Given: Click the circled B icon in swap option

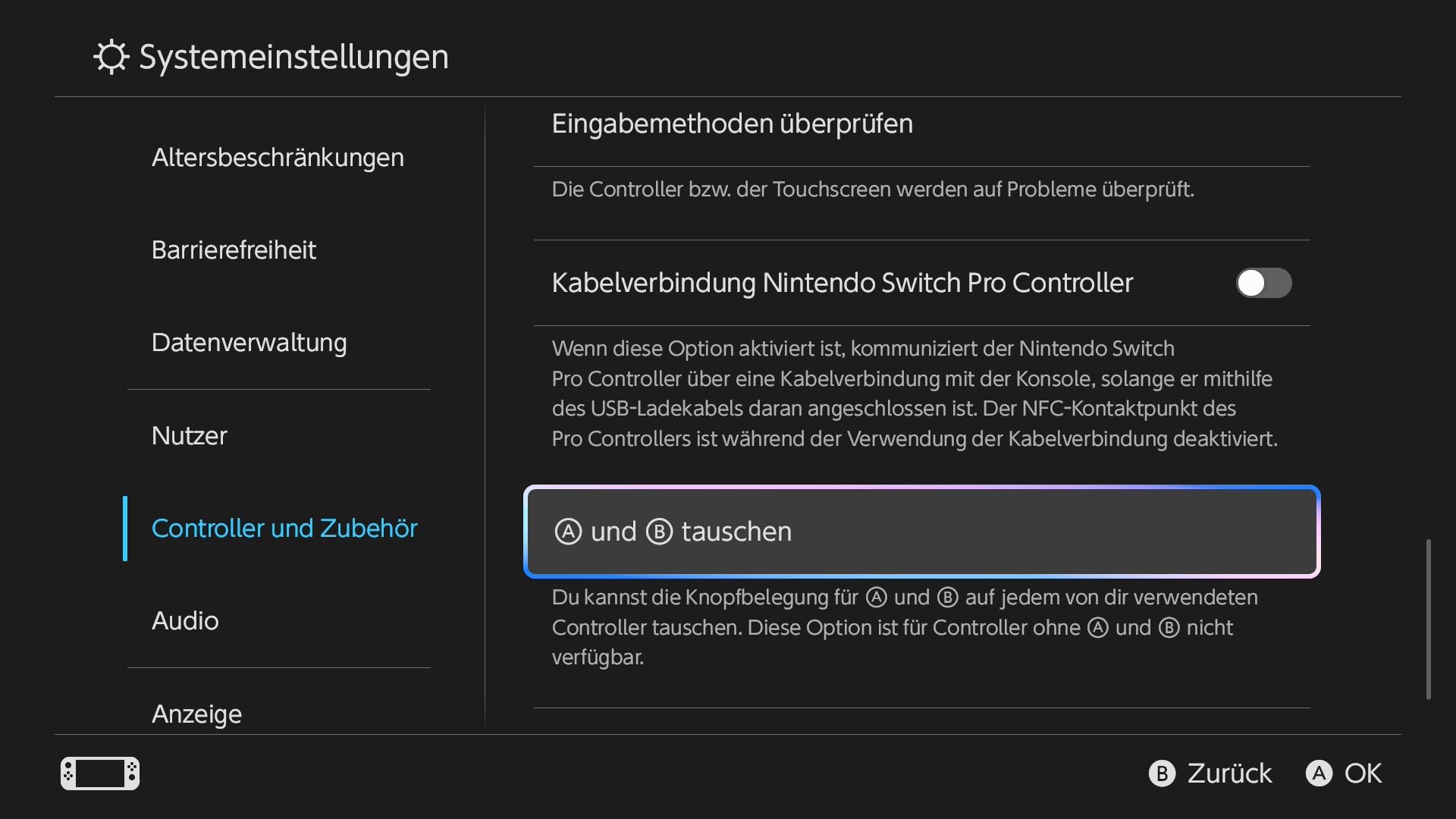Looking at the screenshot, I should (659, 532).
